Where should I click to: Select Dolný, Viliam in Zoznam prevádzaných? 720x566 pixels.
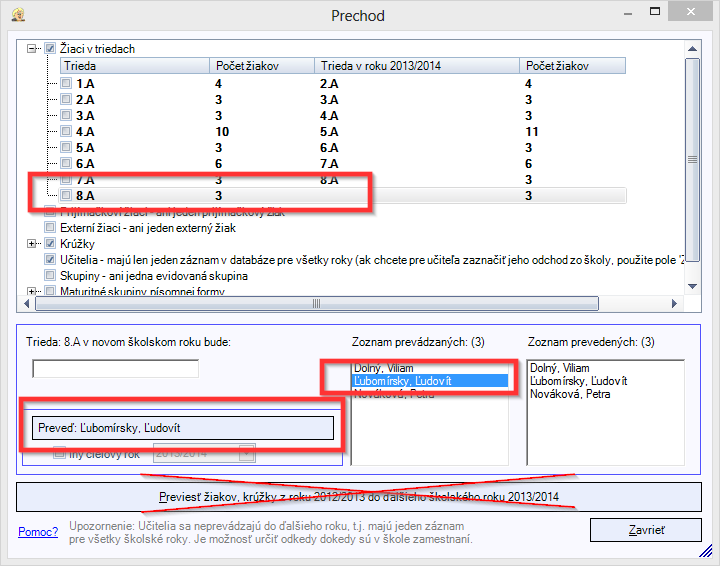[x=383, y=368]
